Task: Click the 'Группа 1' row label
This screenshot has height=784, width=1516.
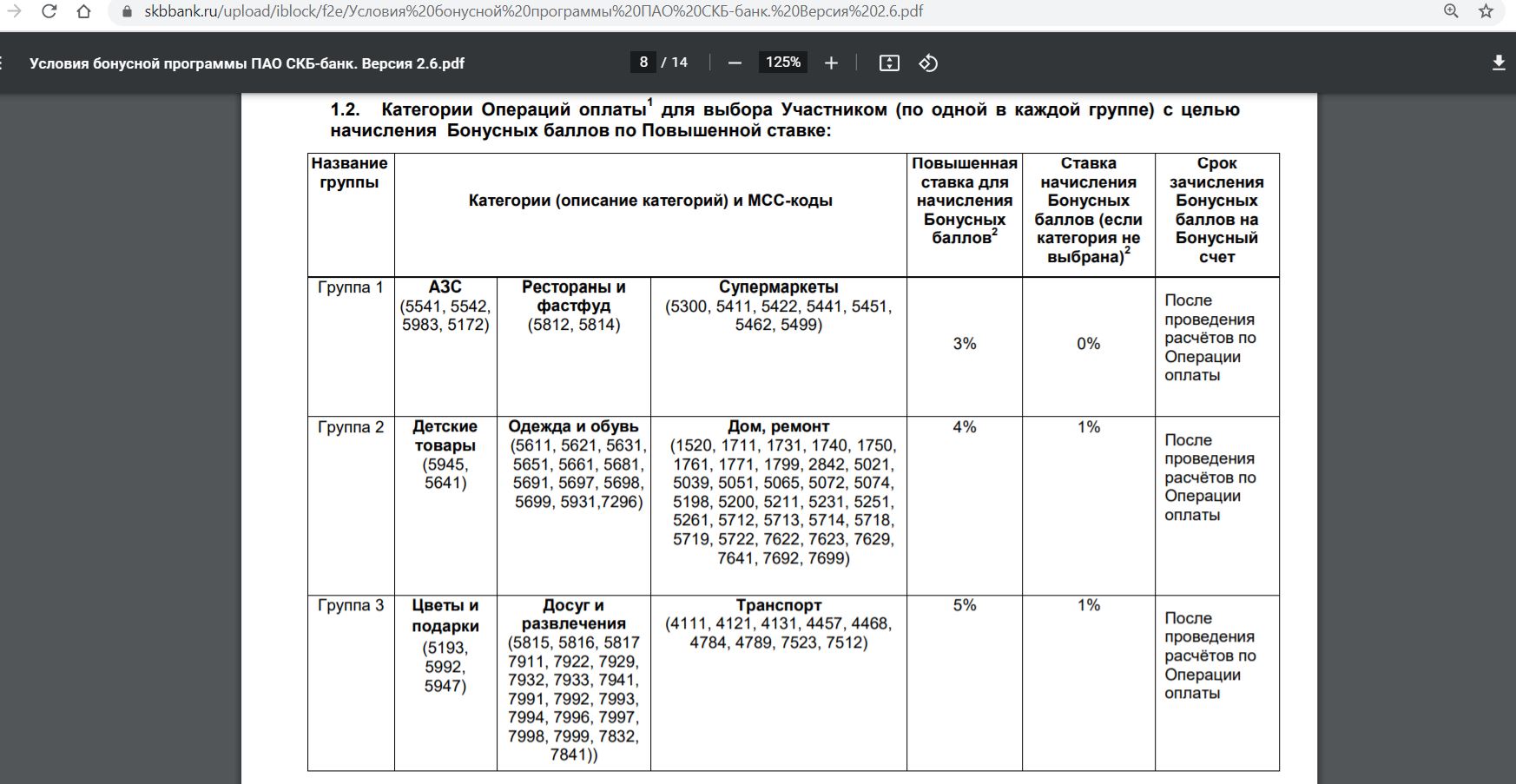Action: coord(350,287)
